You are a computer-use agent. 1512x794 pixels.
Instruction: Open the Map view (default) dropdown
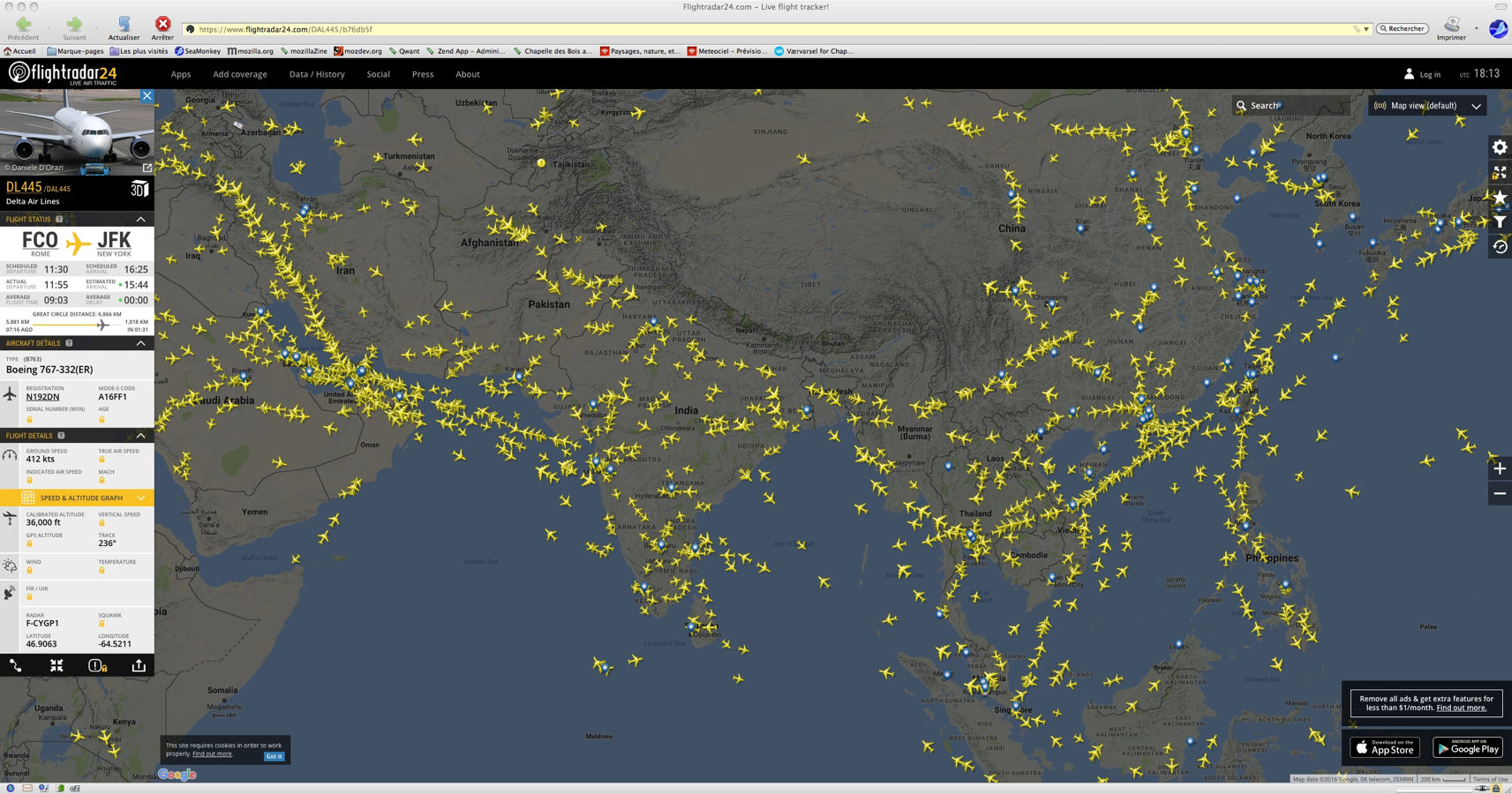(1427, 106)
